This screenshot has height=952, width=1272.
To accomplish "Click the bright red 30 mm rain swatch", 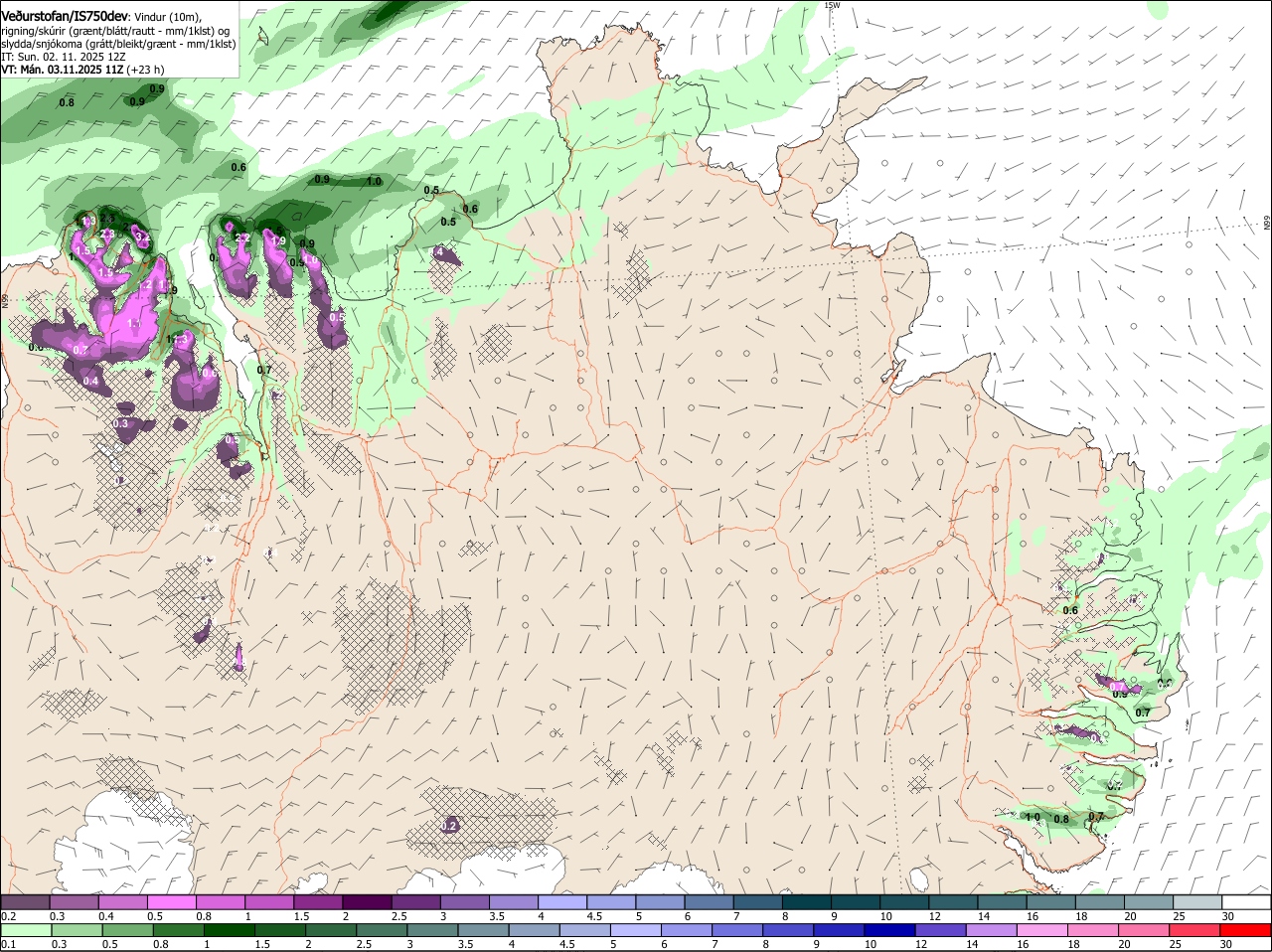I will 1247,930.
